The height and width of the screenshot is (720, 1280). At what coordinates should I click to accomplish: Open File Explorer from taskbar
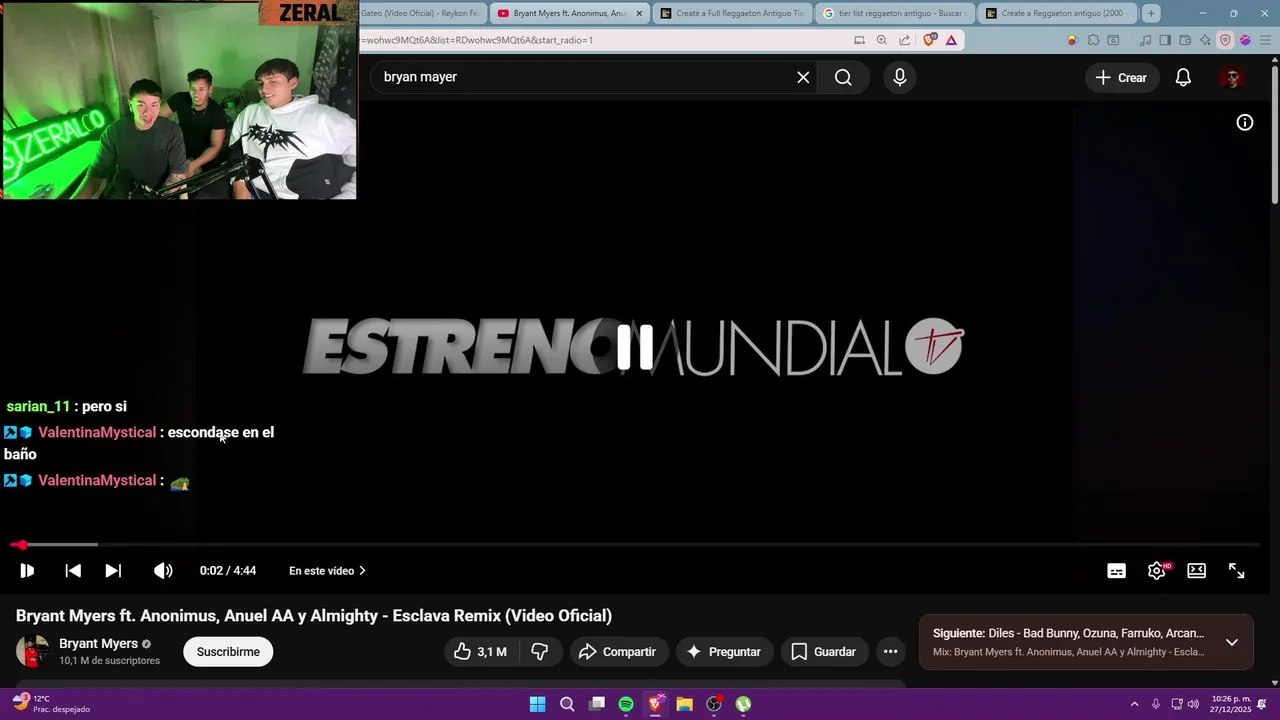(685, 704)
